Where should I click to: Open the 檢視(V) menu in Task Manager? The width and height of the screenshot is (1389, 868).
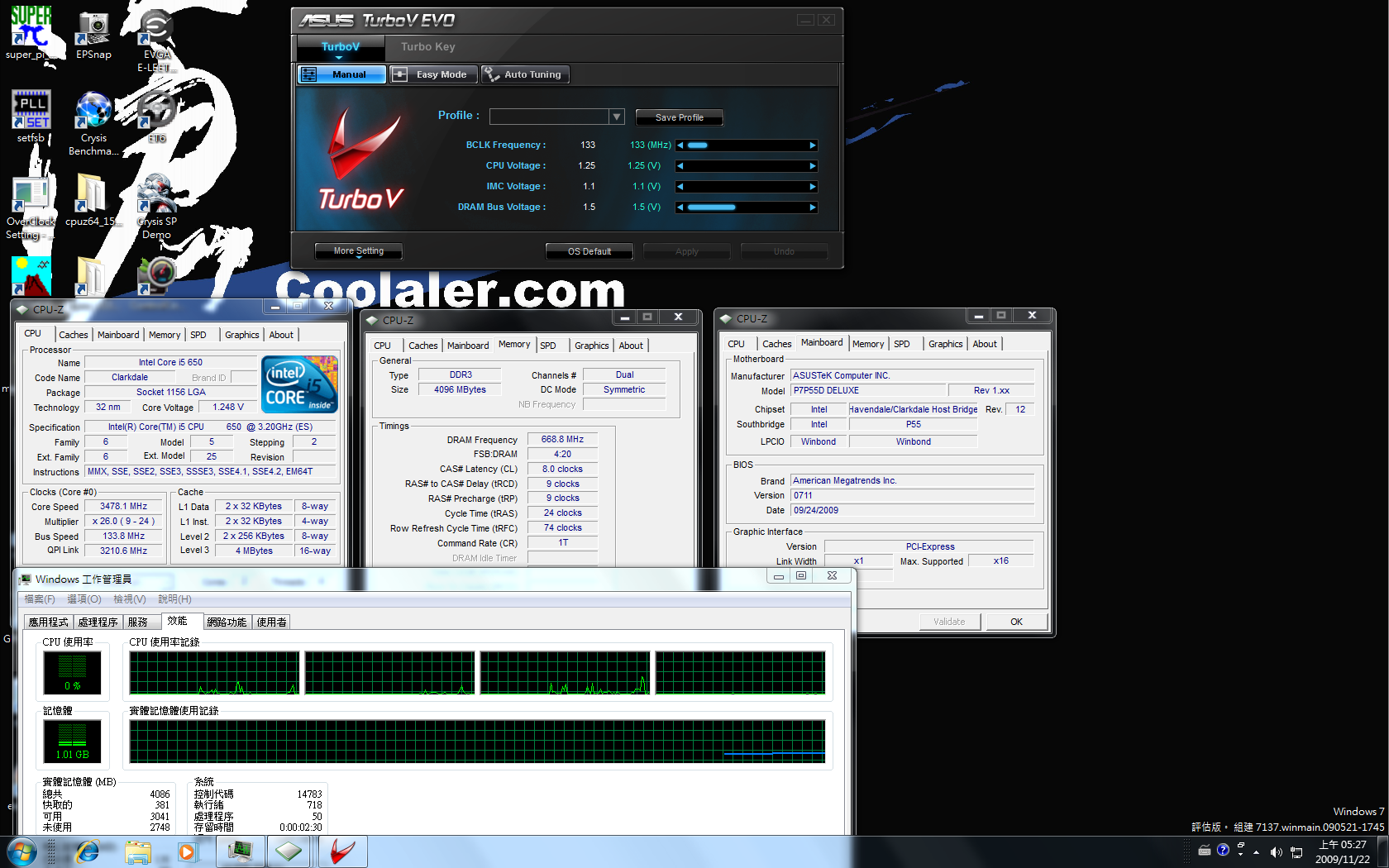[x=130, y=599]
